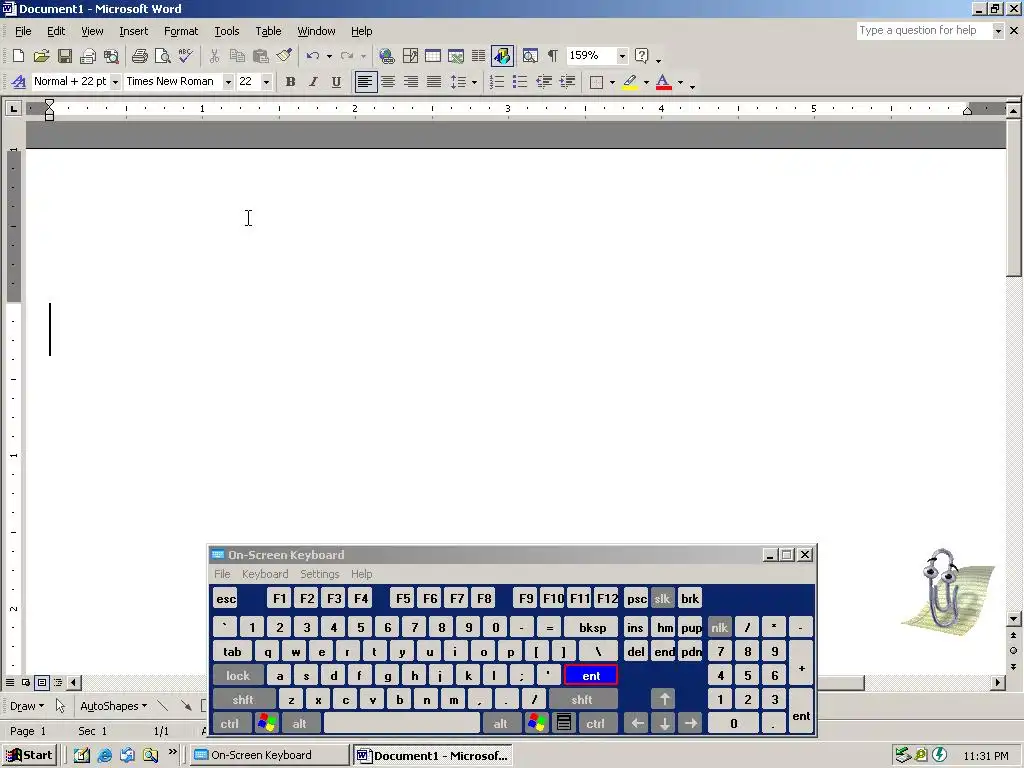Click the tab key on On-Screen Keyboard

[232, 652]
